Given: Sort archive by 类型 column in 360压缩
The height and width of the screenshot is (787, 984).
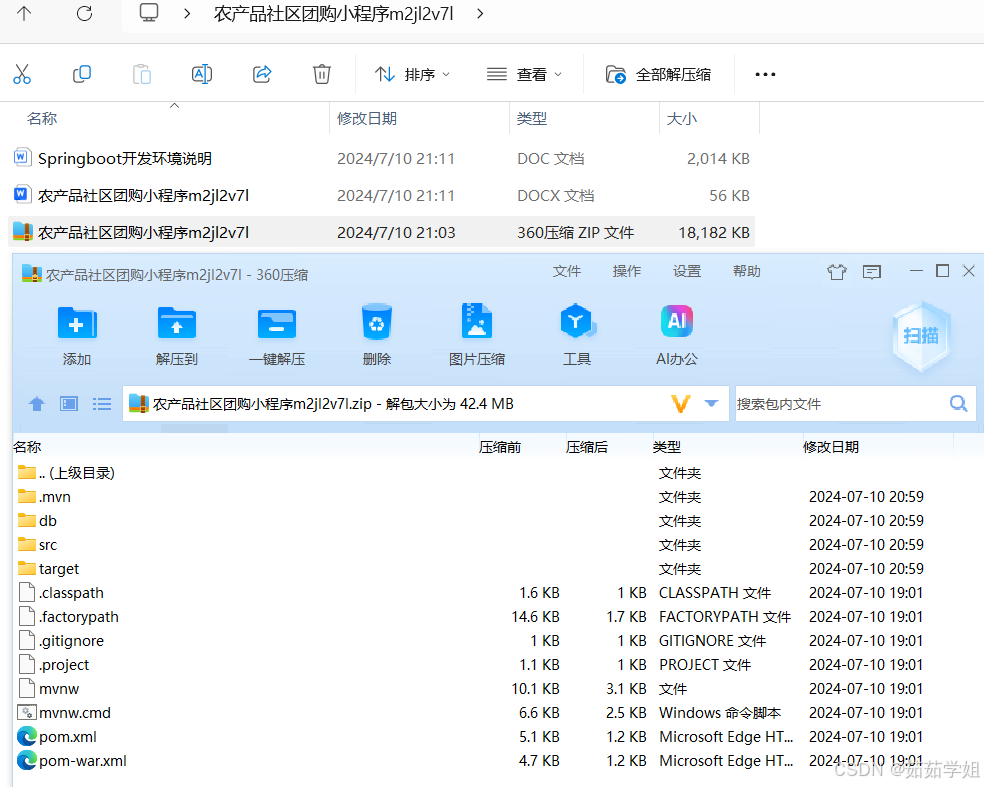Looking at the screenshot, I should tap(666, 447).
